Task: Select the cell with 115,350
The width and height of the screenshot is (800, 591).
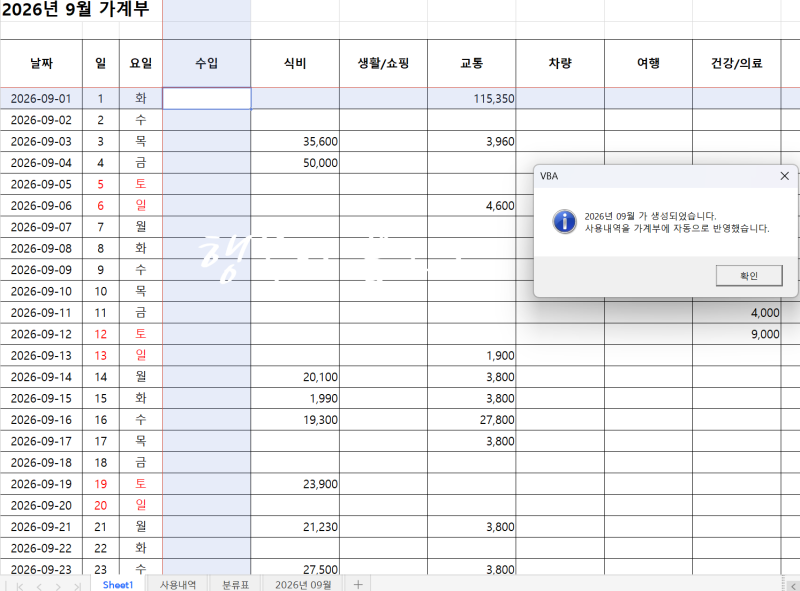Action: point(471,98)
